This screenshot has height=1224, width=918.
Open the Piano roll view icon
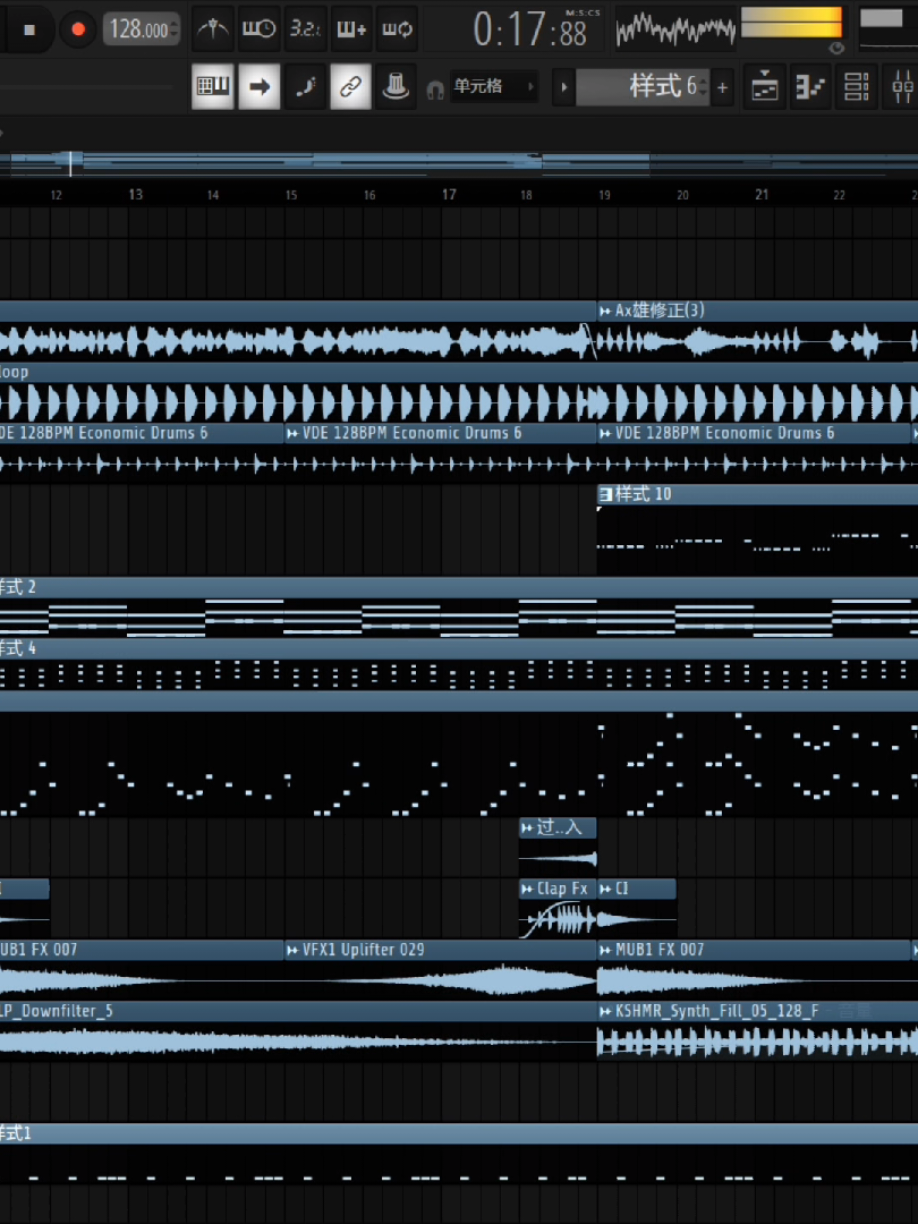[x=811, y=87]
